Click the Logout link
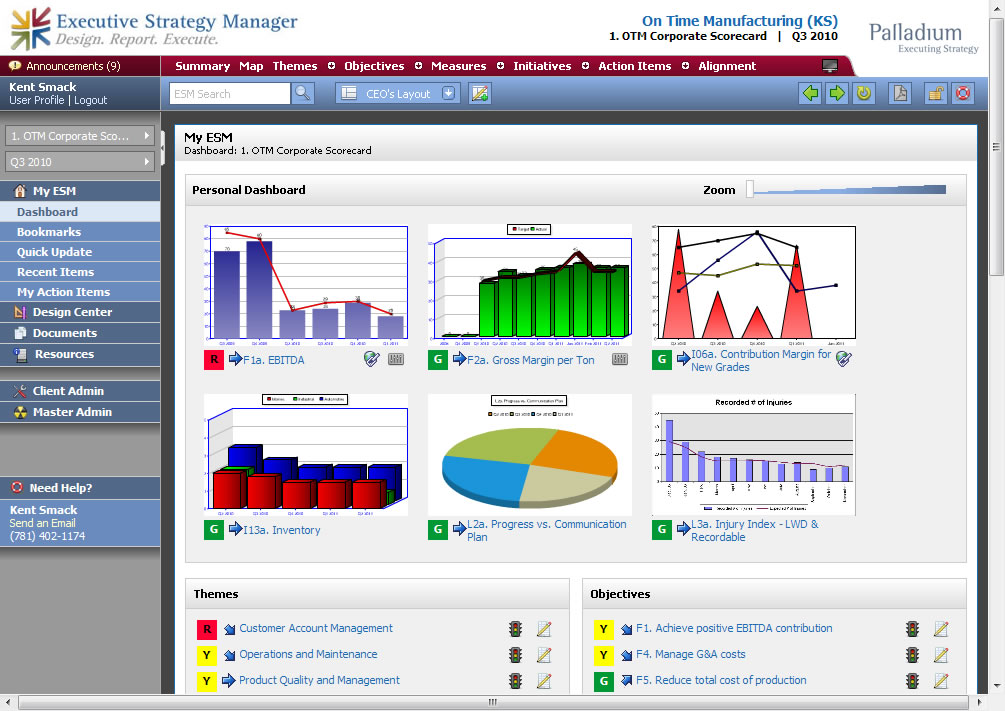The width and height of the screenshot is (1005, 711). [x=90, y=100]
